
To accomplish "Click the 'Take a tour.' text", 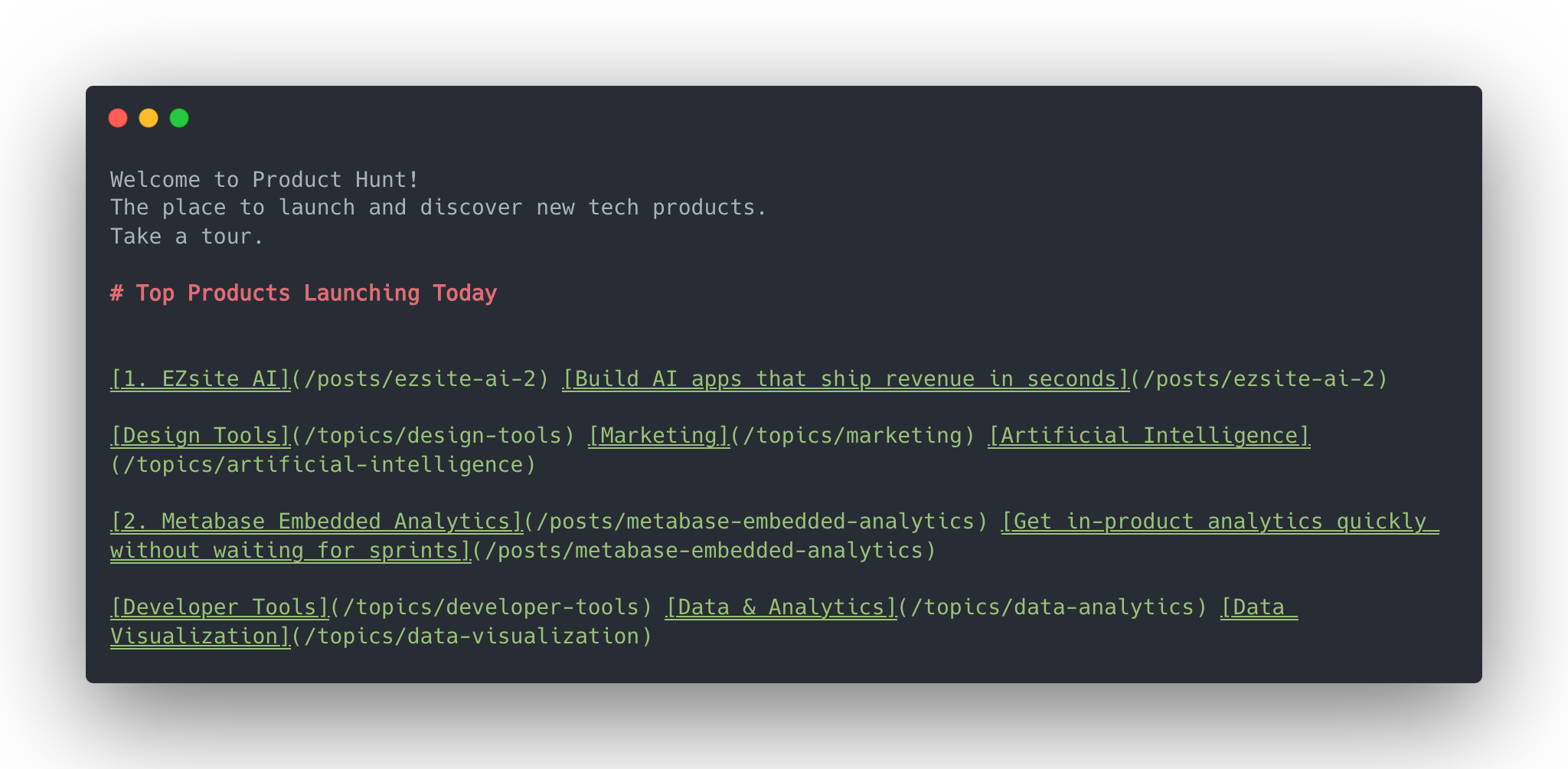I will (187, 237).
